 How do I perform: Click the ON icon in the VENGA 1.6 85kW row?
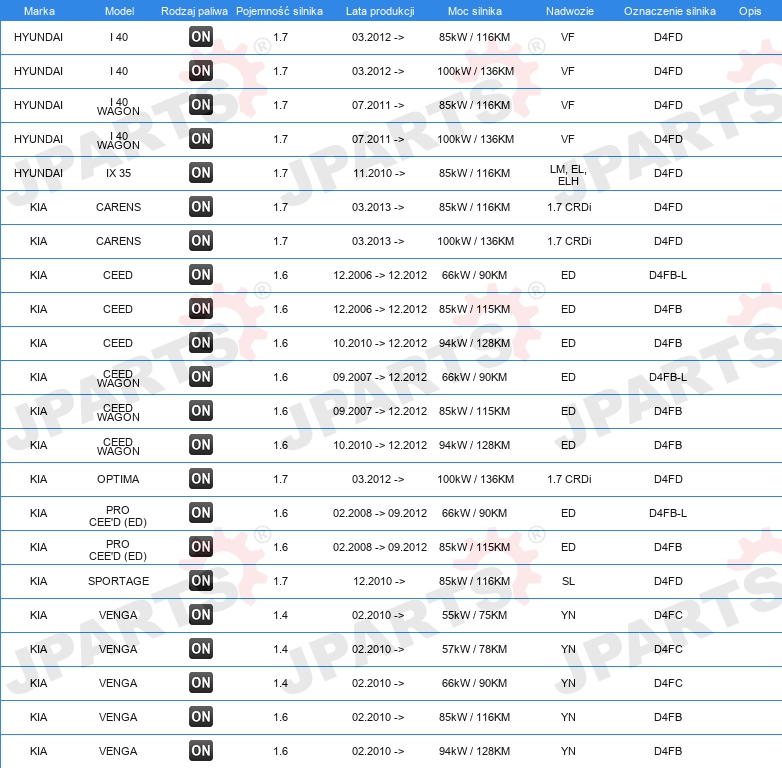[x=201, y=717]
